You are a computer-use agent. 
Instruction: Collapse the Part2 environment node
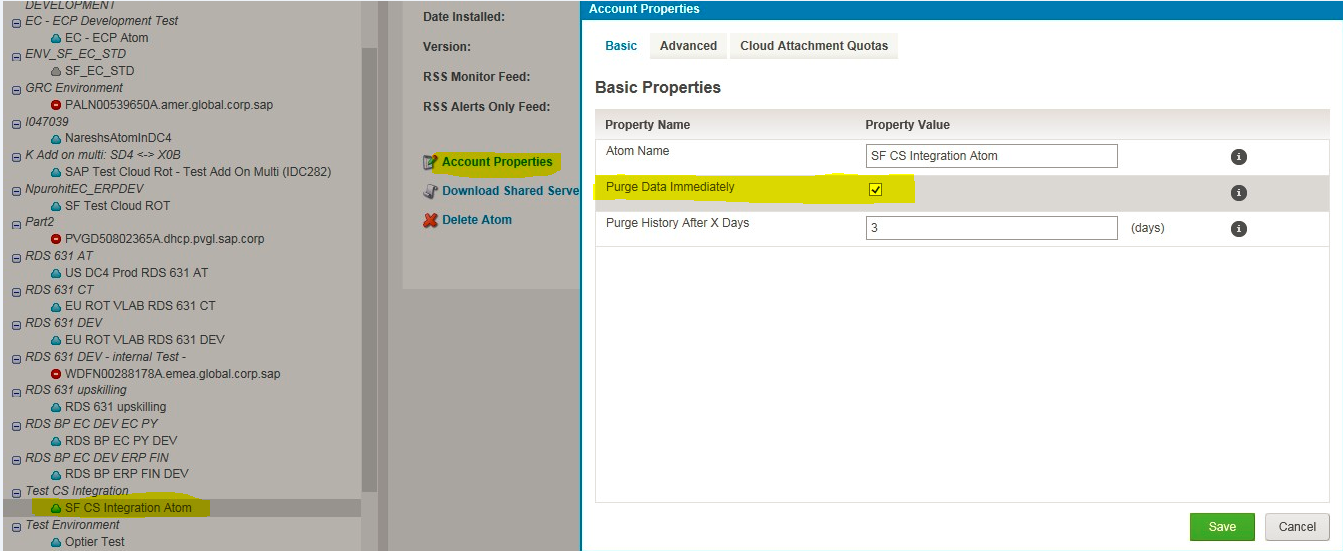pyautogui.click(x=16, y=223)
